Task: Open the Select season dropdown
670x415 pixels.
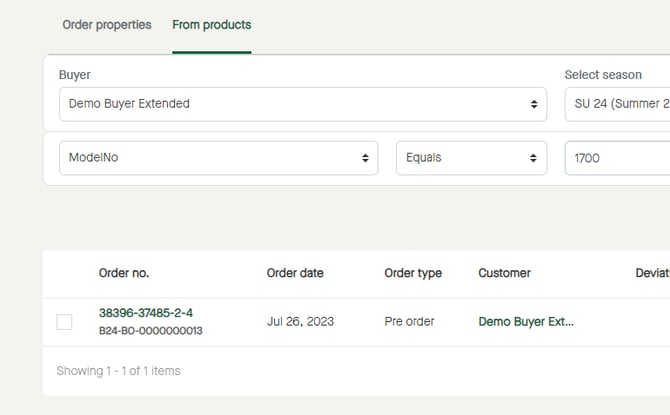Action: [x=615, y=104]
